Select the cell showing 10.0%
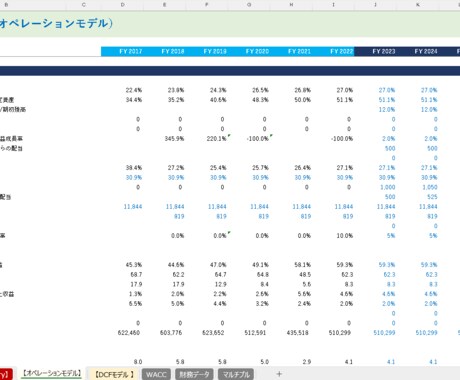Screen dimensions: 460x380 click(345, 236)
